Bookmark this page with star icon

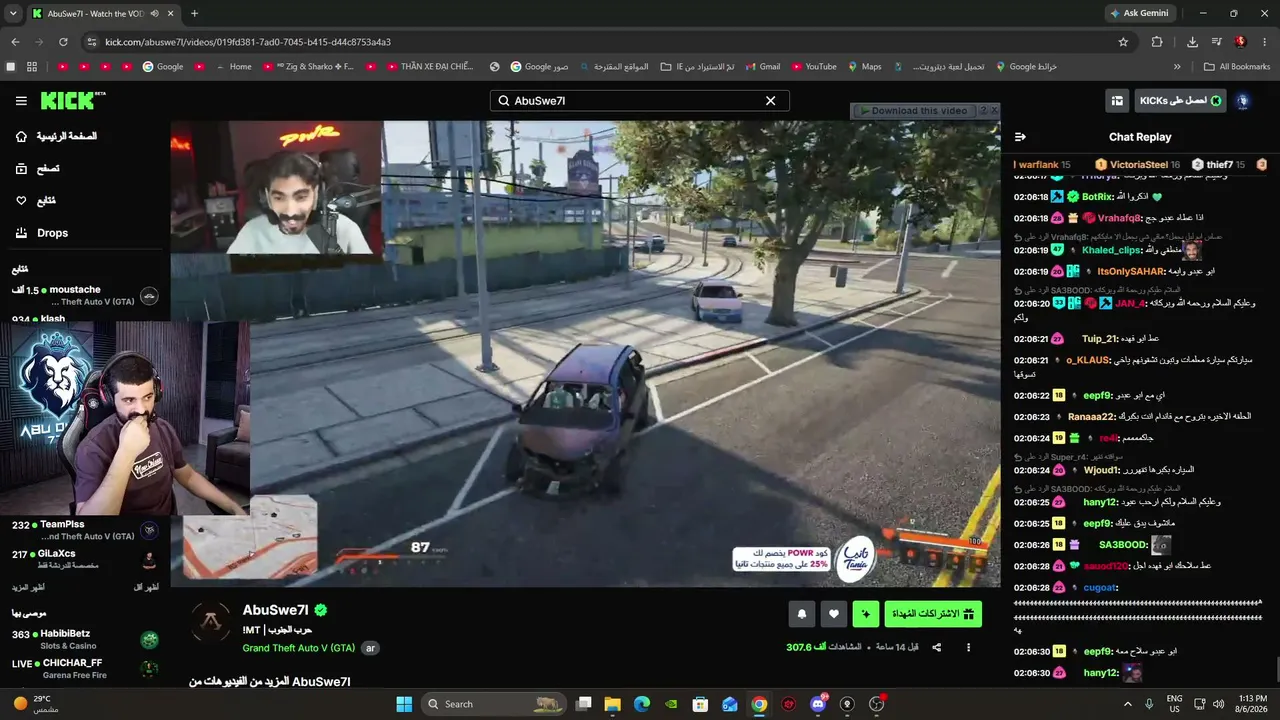[x=1123, y=42]
